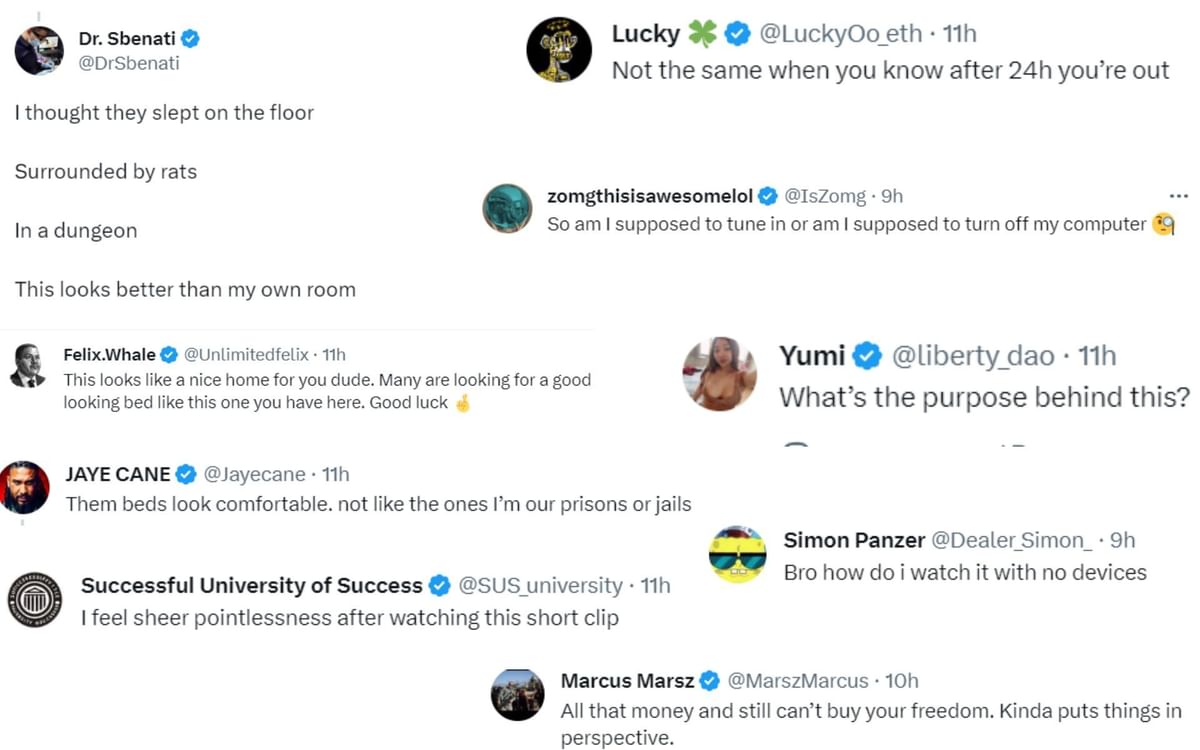Open the @SUS_university handle link
This screenshot has width=1200, height=750.
[x=539, y=585]
